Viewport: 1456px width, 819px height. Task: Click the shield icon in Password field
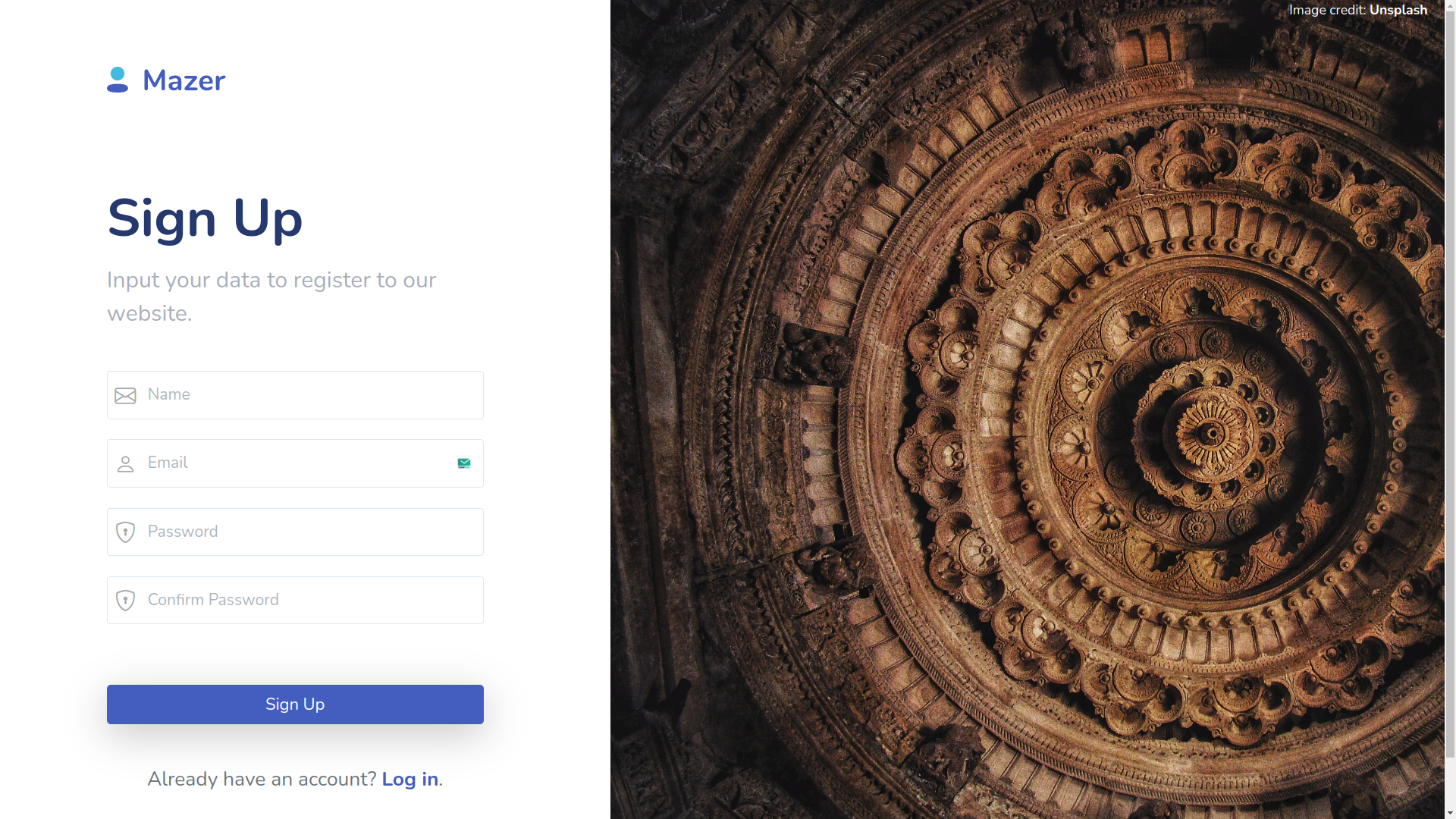point(125,532)
